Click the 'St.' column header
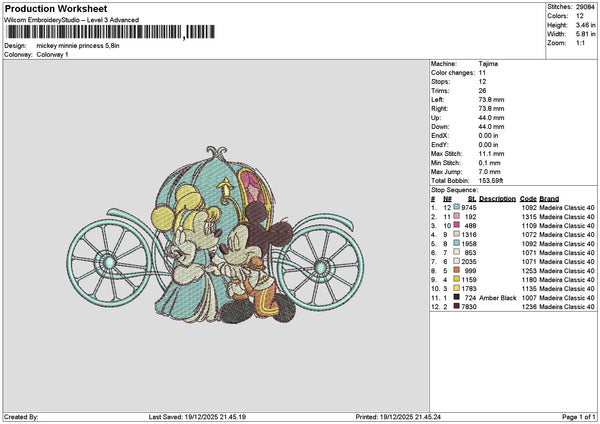The image size is (600, 424). click(x=472, y=199)
